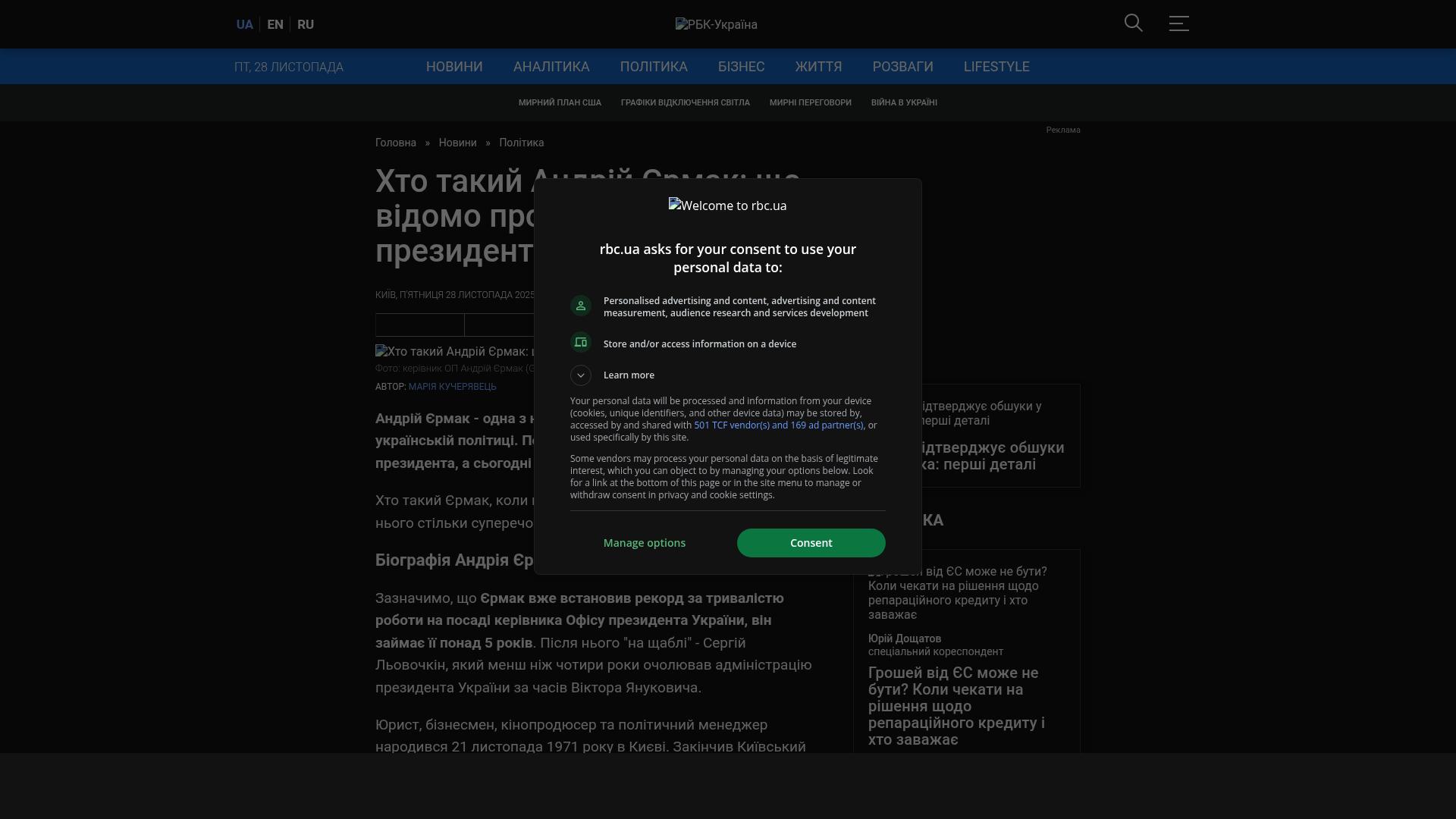The width and height of the screenshot is (1456, 819).
Task: Expand Learn more chevron
Action: click(x=581, y=375)
